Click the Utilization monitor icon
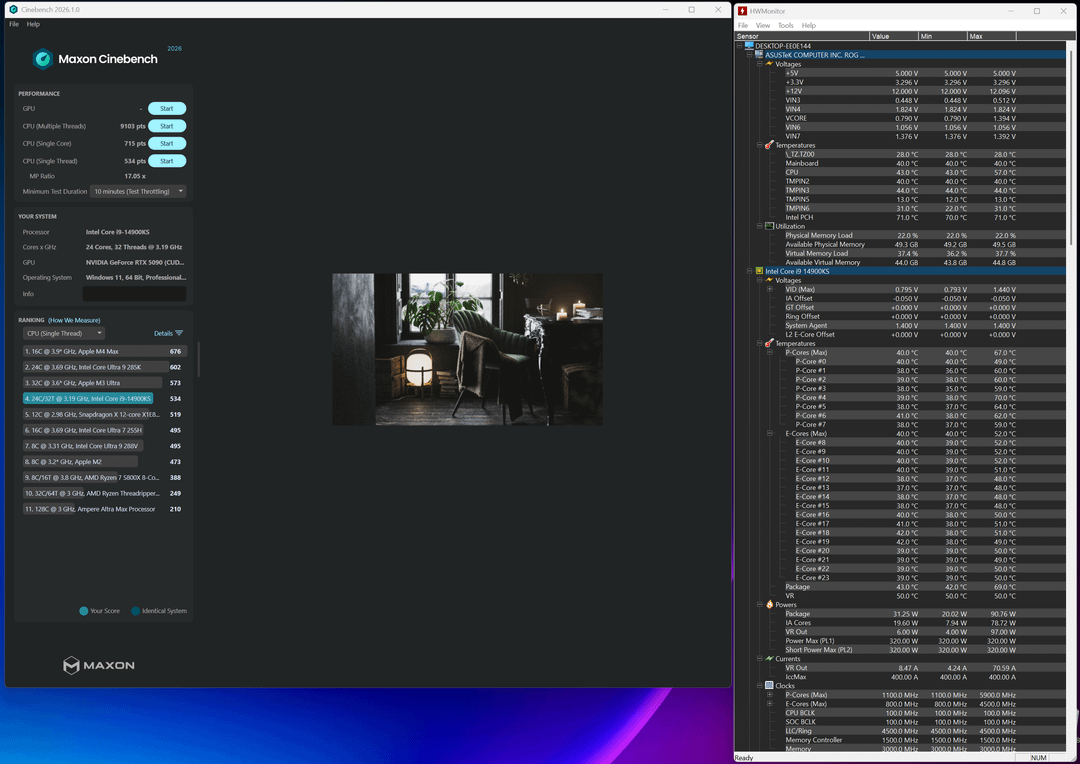Viewport: 1080px width, 764px height. click(x=769, y=226)
